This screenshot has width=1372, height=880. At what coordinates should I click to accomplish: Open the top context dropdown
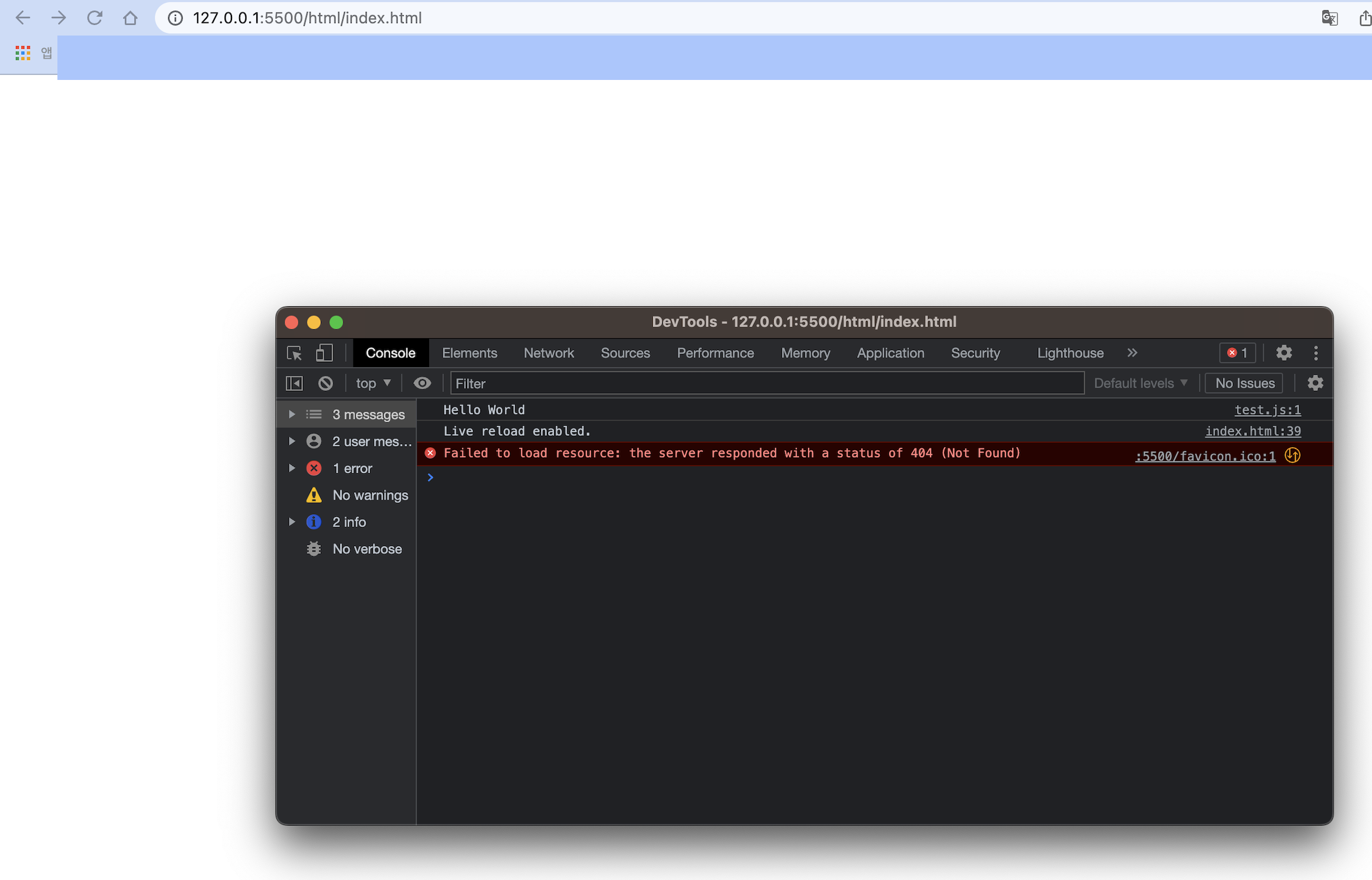point(373,383)
